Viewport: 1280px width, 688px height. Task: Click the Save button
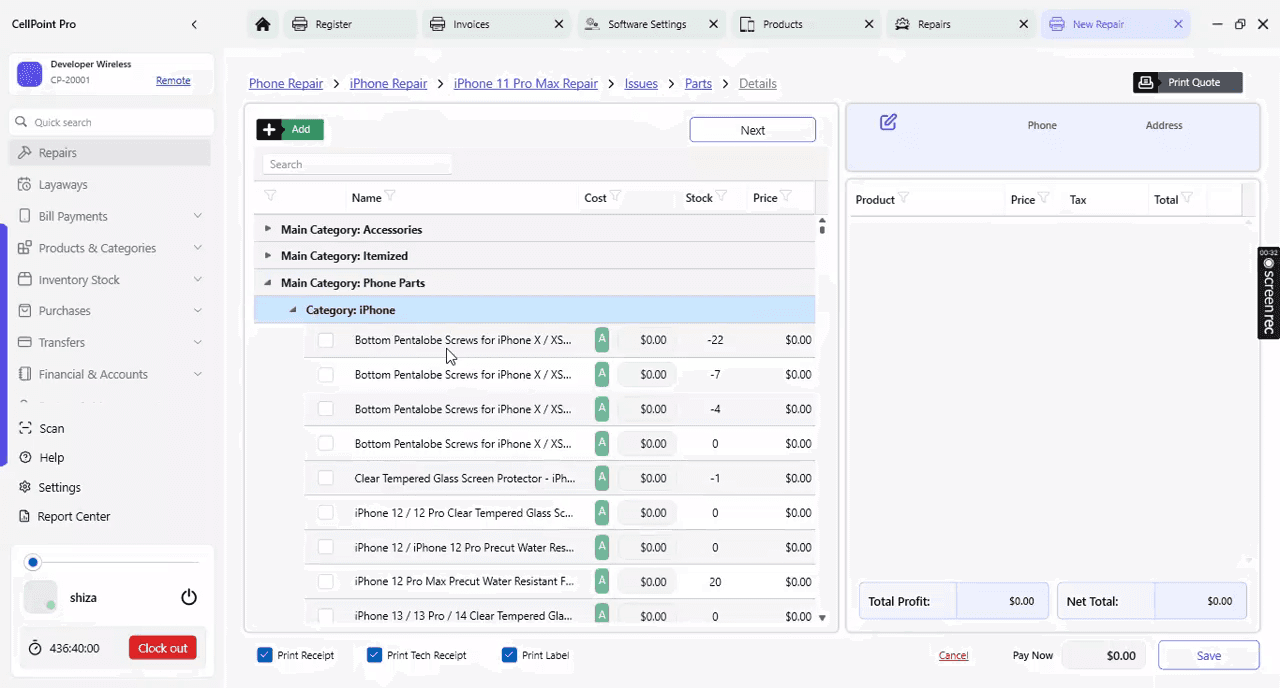[1208, 655]
